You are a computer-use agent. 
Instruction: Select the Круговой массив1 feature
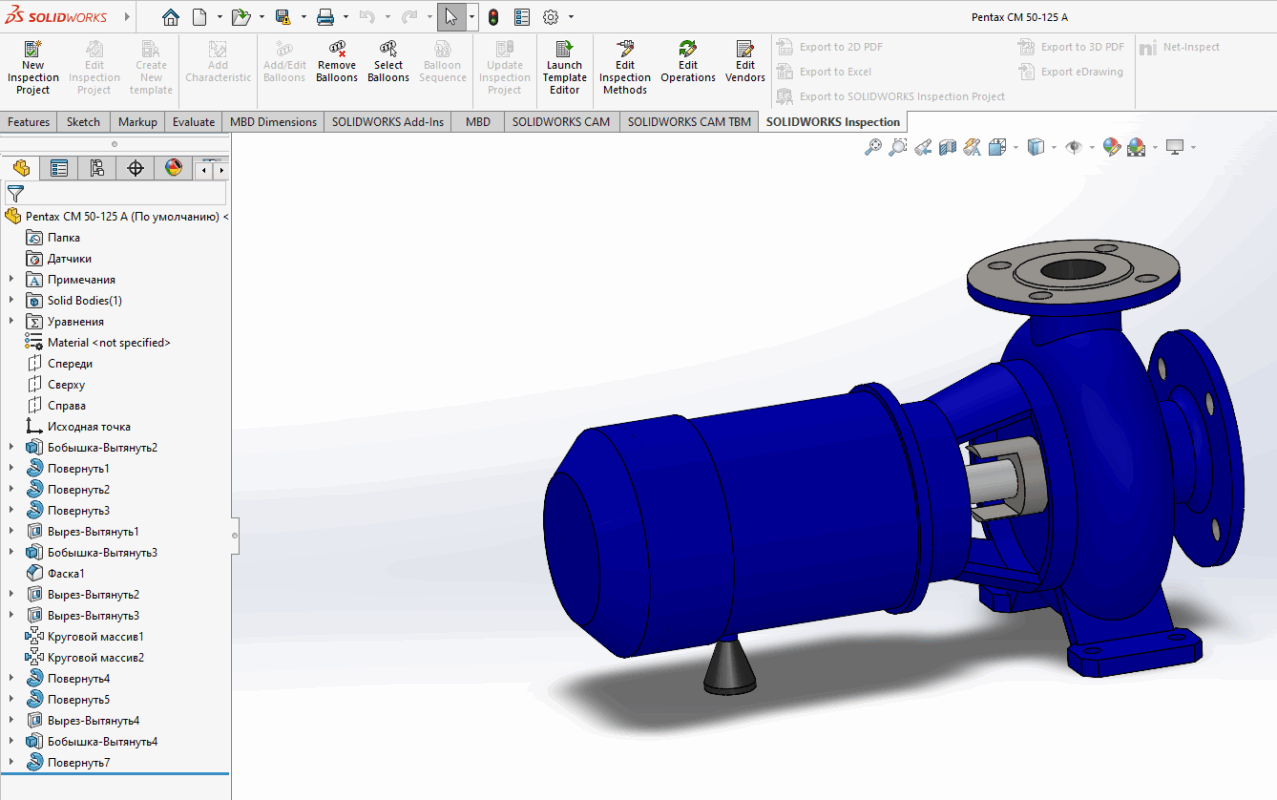(85, 637)
